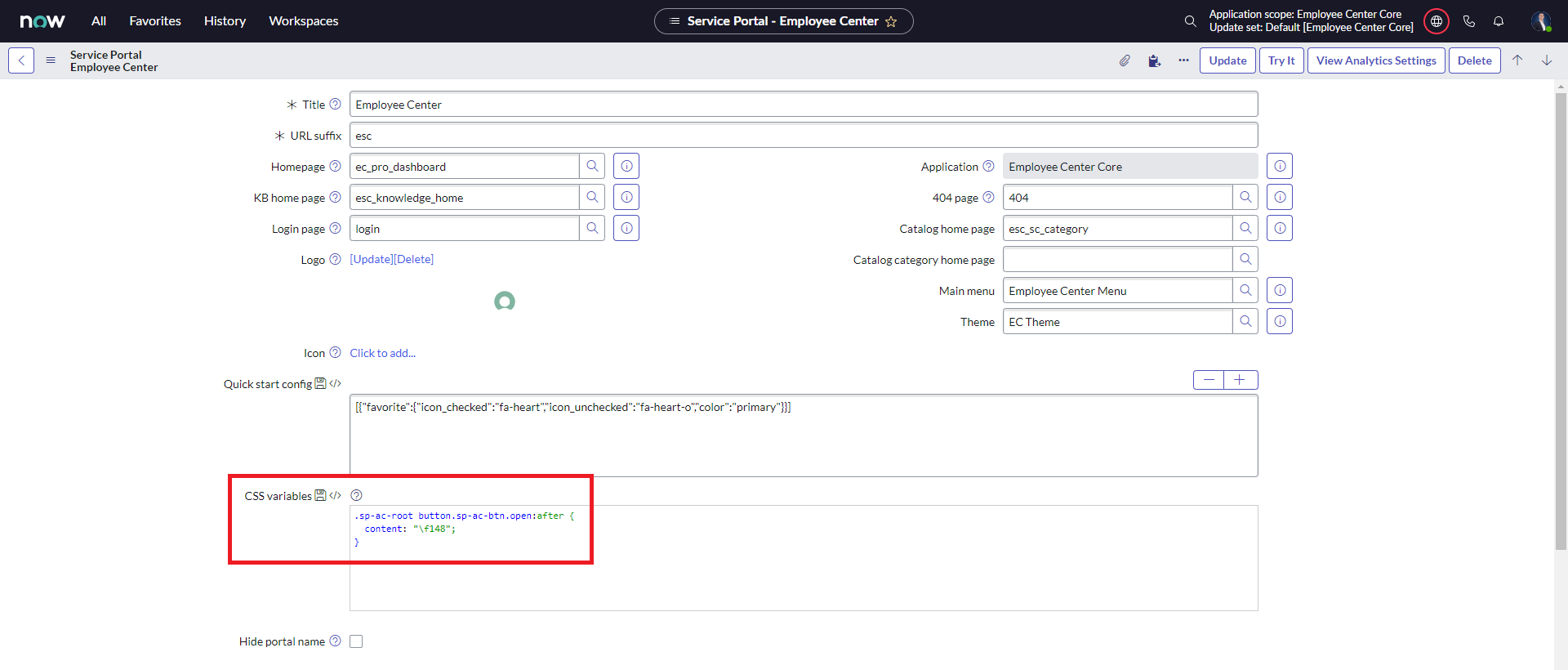Toggle Hide portal name checkbox
This screenshot has width=1568, height=670.
click(x=356, y=641)
